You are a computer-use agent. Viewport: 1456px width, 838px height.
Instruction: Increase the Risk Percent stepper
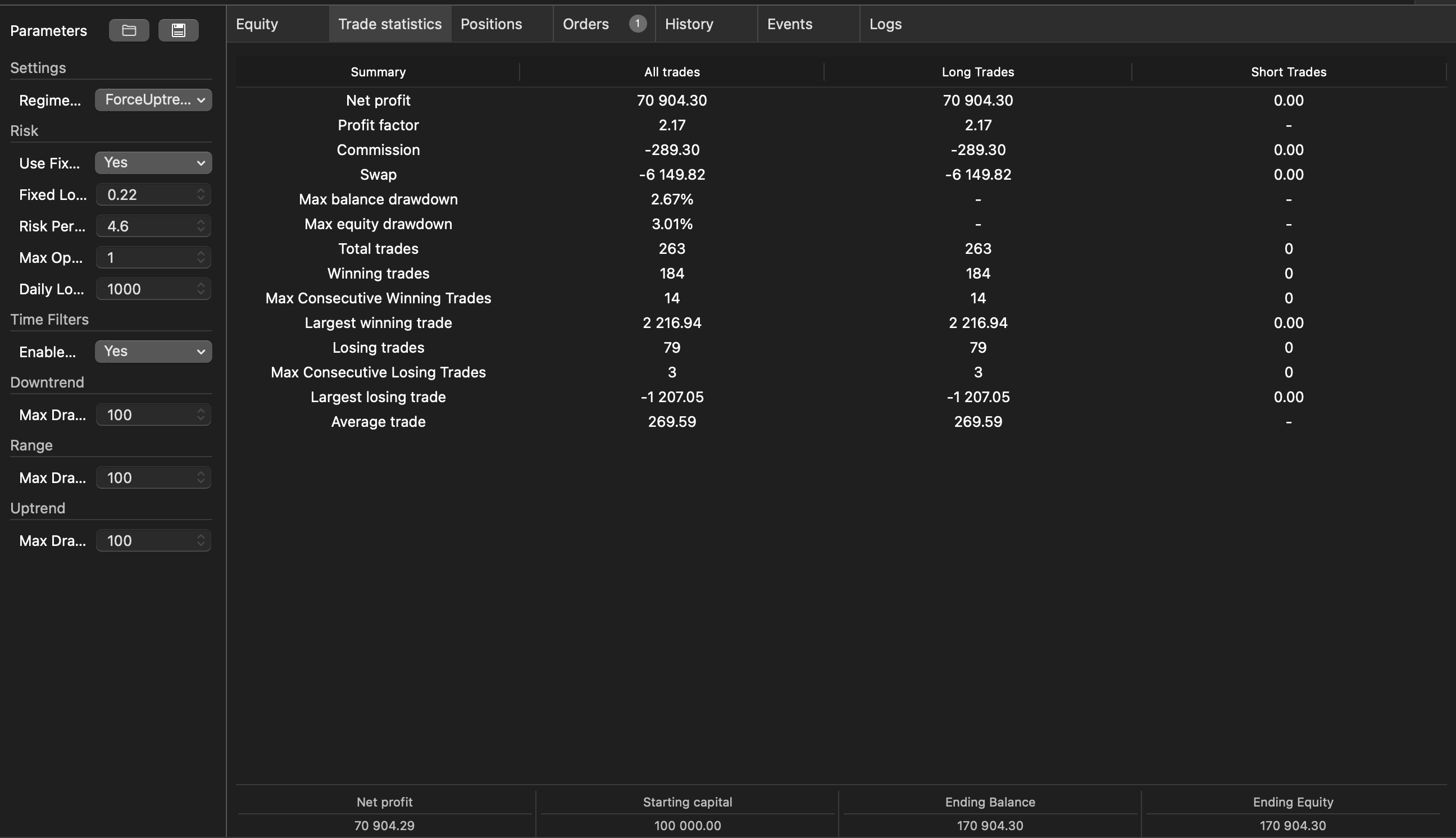click(x=201, y=222)
